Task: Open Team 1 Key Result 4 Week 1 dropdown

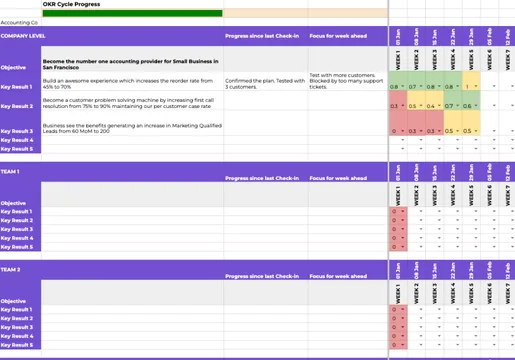Action: pyautogui.click(x=403, y=238)
